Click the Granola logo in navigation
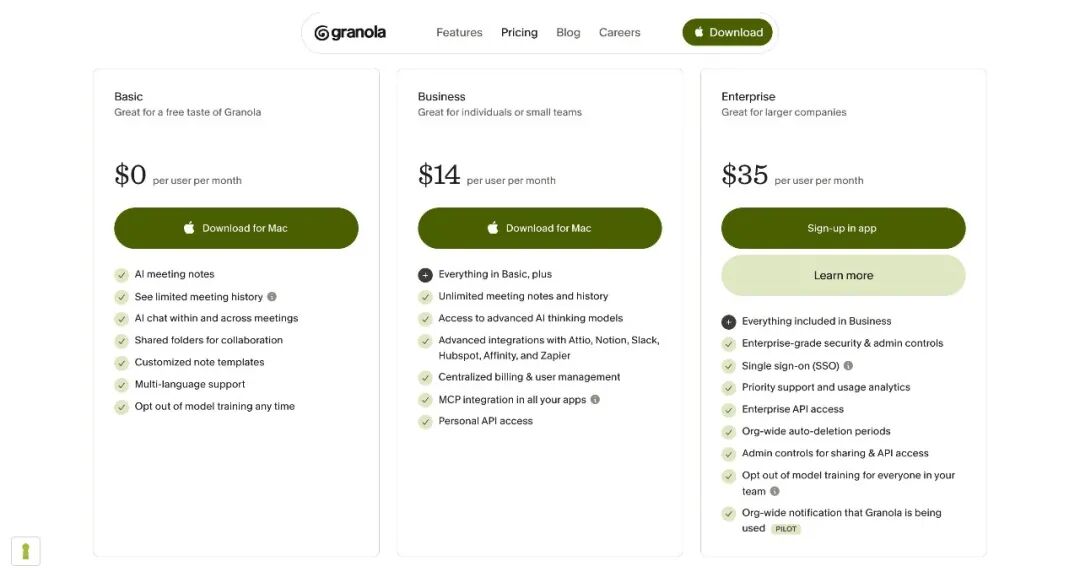This screenshot has height=577, width=1080. 350,33
